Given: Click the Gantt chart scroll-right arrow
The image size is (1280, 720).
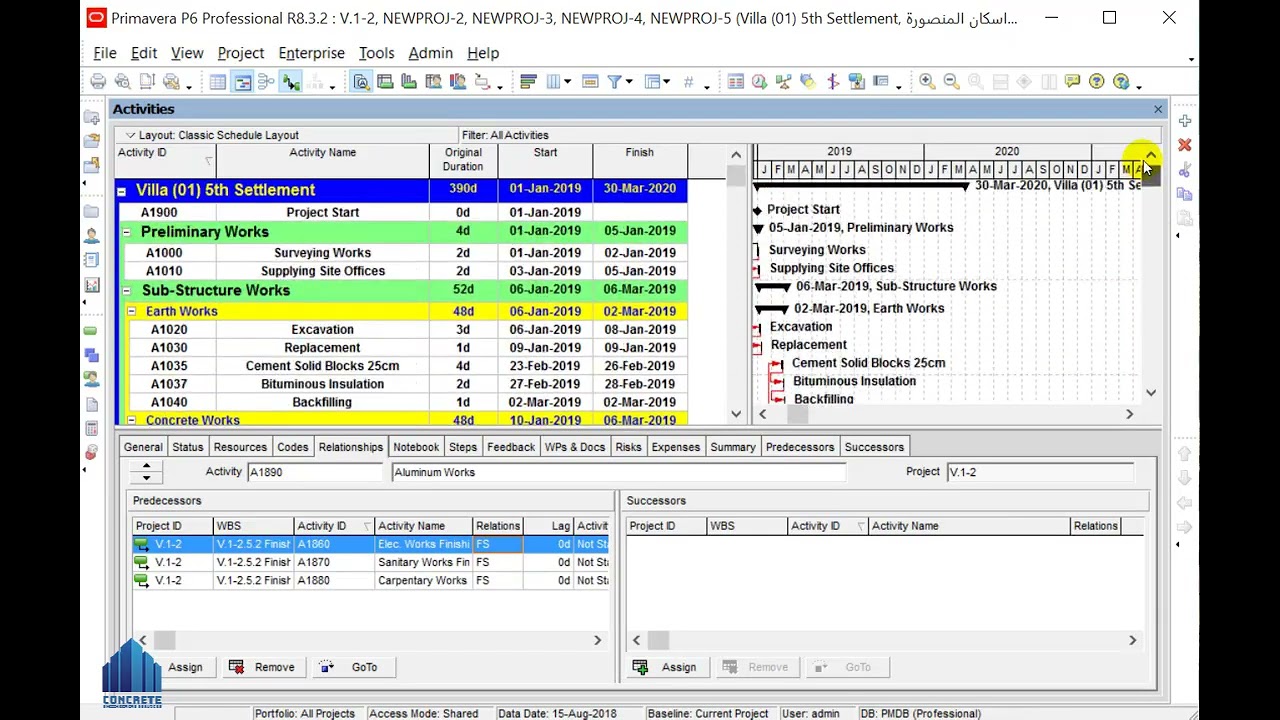Looking at the screenshot, I should point(1129,414).
